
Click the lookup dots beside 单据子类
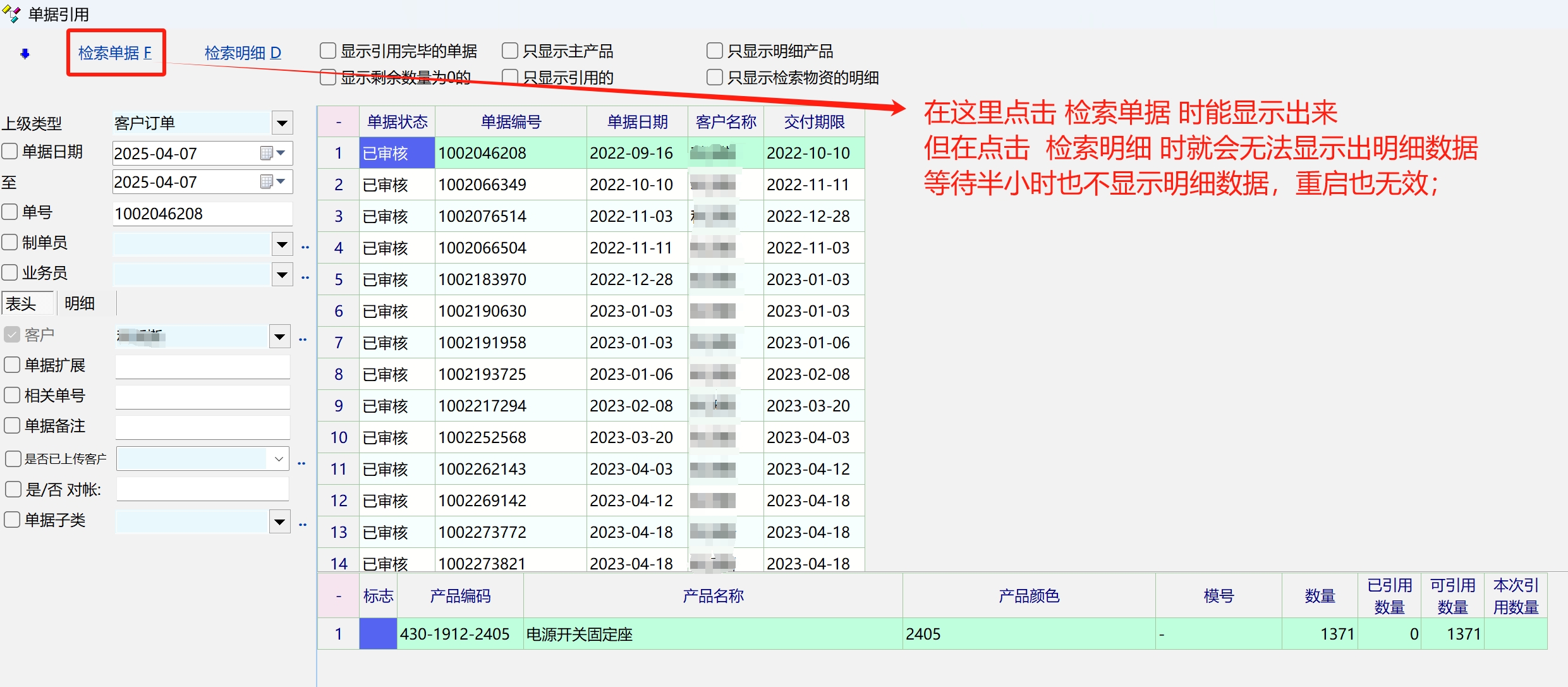click(x=303, y=525)
